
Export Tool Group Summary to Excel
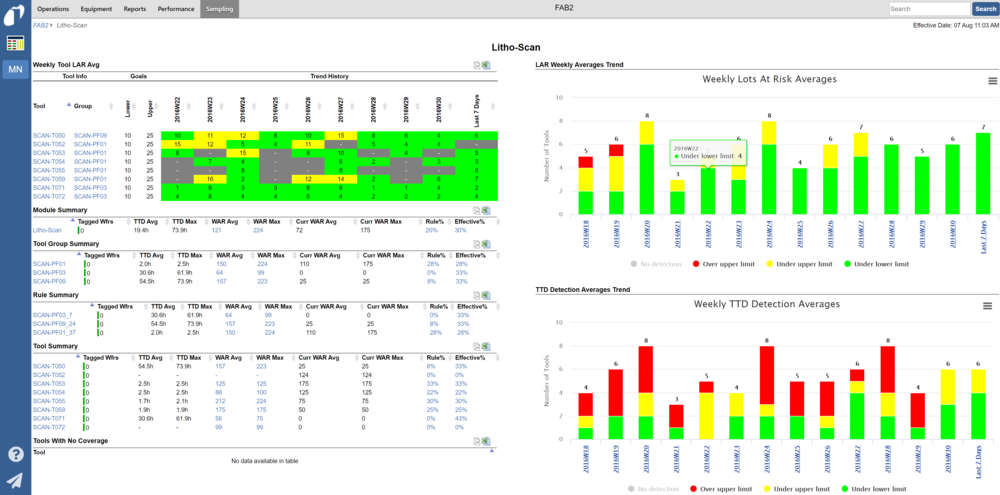click(486, 244)
